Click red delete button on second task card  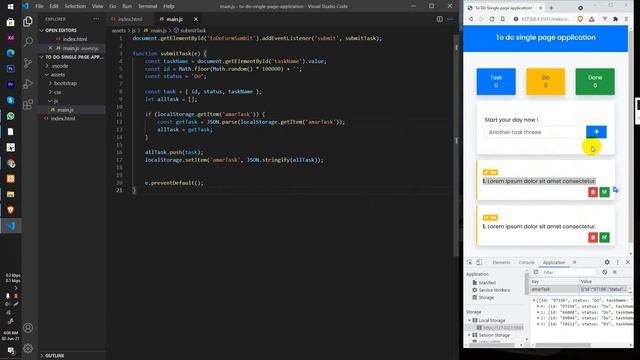[x=593, y=237]
